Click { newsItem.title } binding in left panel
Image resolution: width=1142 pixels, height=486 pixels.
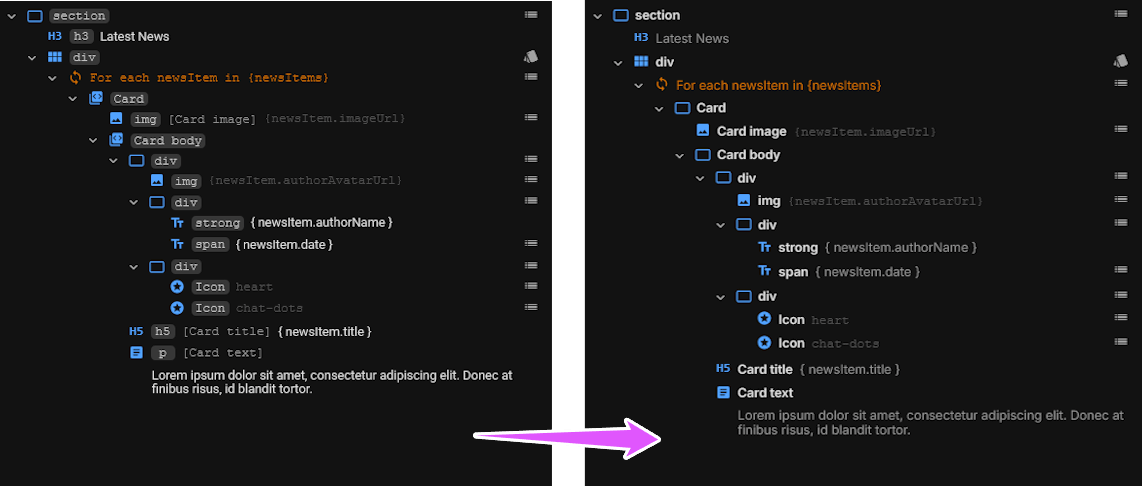pos(324,332)
